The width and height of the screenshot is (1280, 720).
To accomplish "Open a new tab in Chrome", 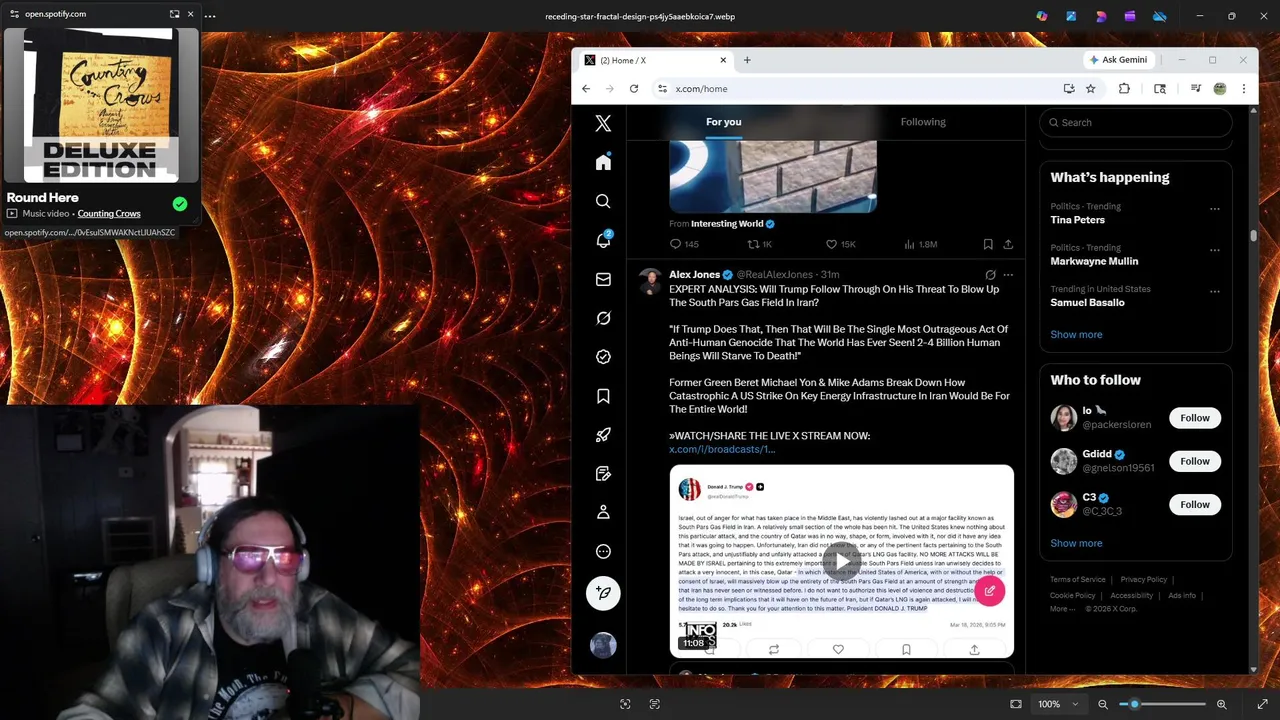I will [747, 60].
